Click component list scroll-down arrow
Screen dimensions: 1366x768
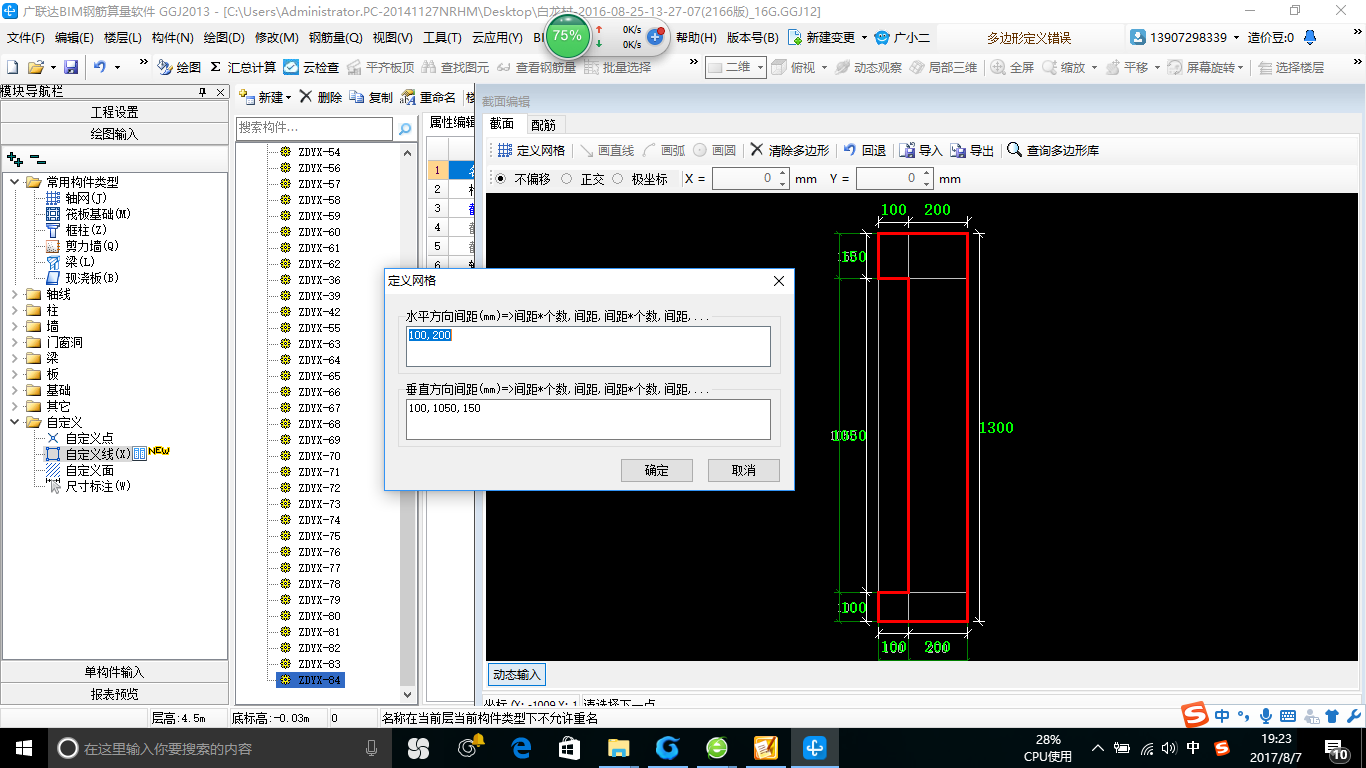[407, 694]
